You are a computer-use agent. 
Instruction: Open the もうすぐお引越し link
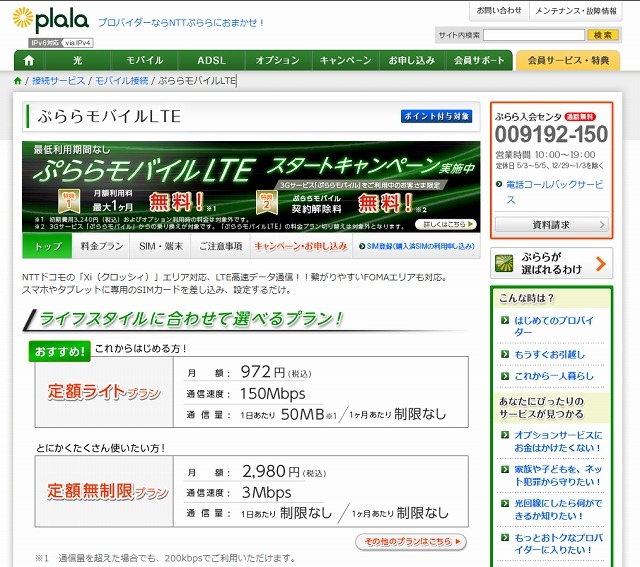(x=549, y=354)
